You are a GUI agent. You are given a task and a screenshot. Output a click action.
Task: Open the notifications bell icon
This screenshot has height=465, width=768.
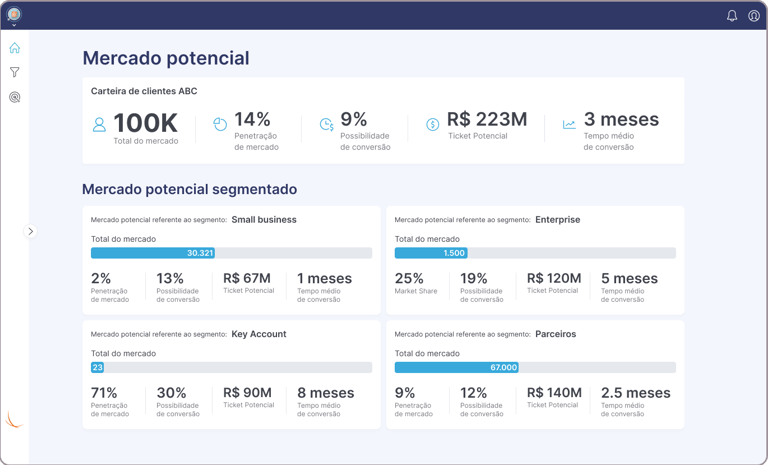point(732,16)
